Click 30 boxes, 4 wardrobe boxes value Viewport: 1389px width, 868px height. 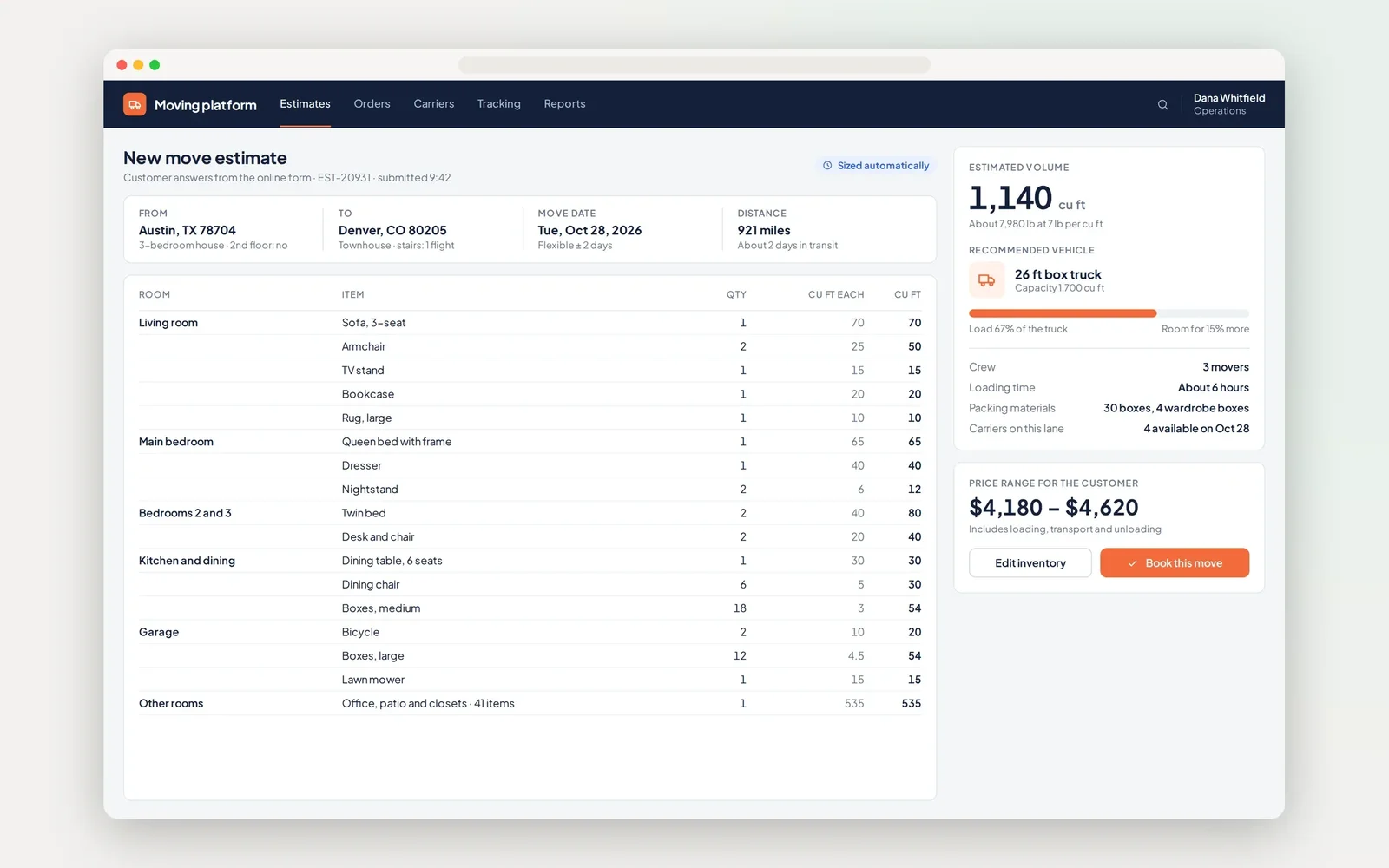coord(1176,408)
